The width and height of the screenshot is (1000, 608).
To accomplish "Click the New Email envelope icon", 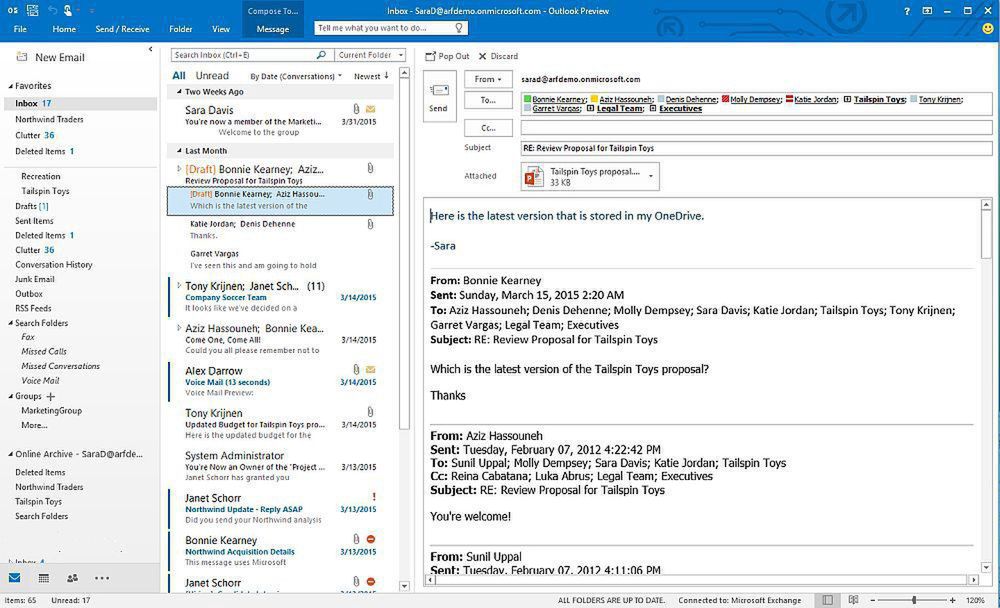I will (x=22, y=57).
